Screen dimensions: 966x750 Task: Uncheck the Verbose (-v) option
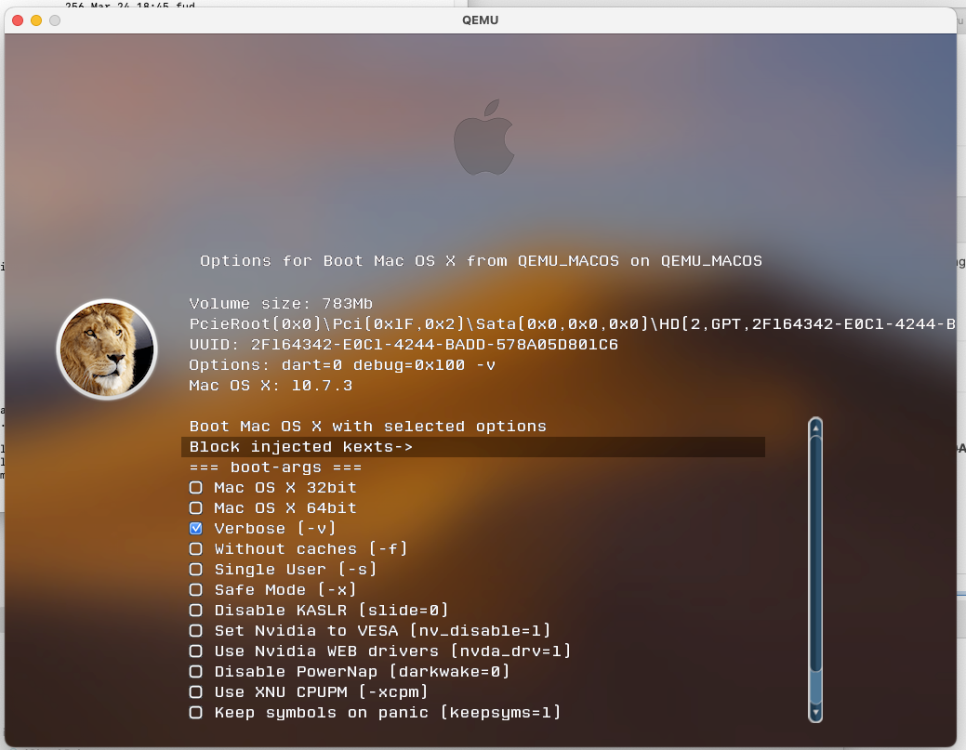tap(196, 528)
